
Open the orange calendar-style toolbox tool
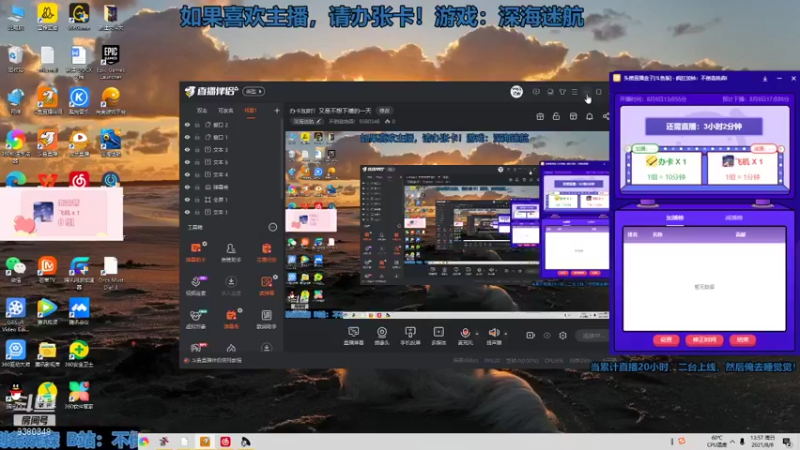point(231,318)
